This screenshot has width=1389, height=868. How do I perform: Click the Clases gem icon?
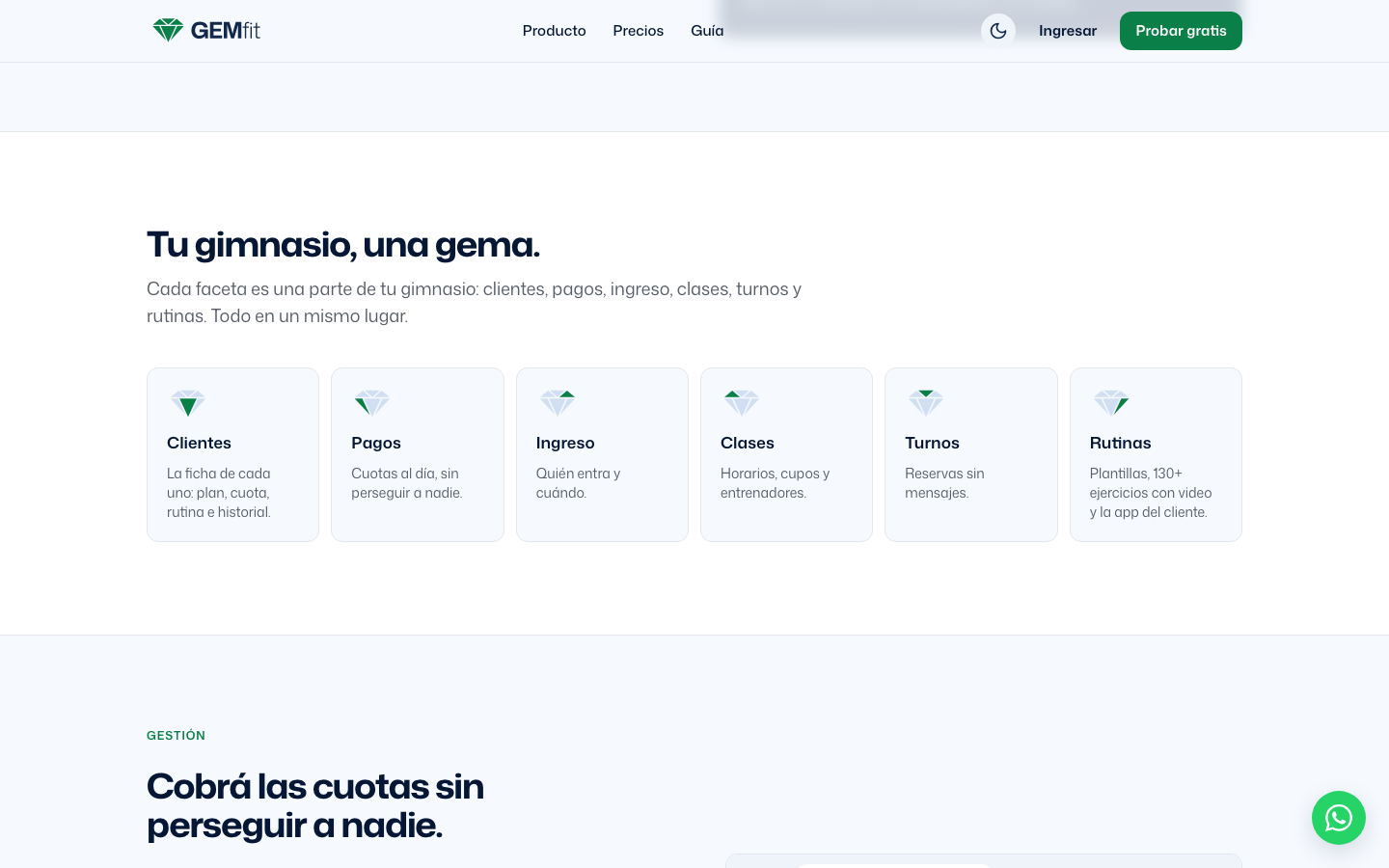tap(742, 403)
